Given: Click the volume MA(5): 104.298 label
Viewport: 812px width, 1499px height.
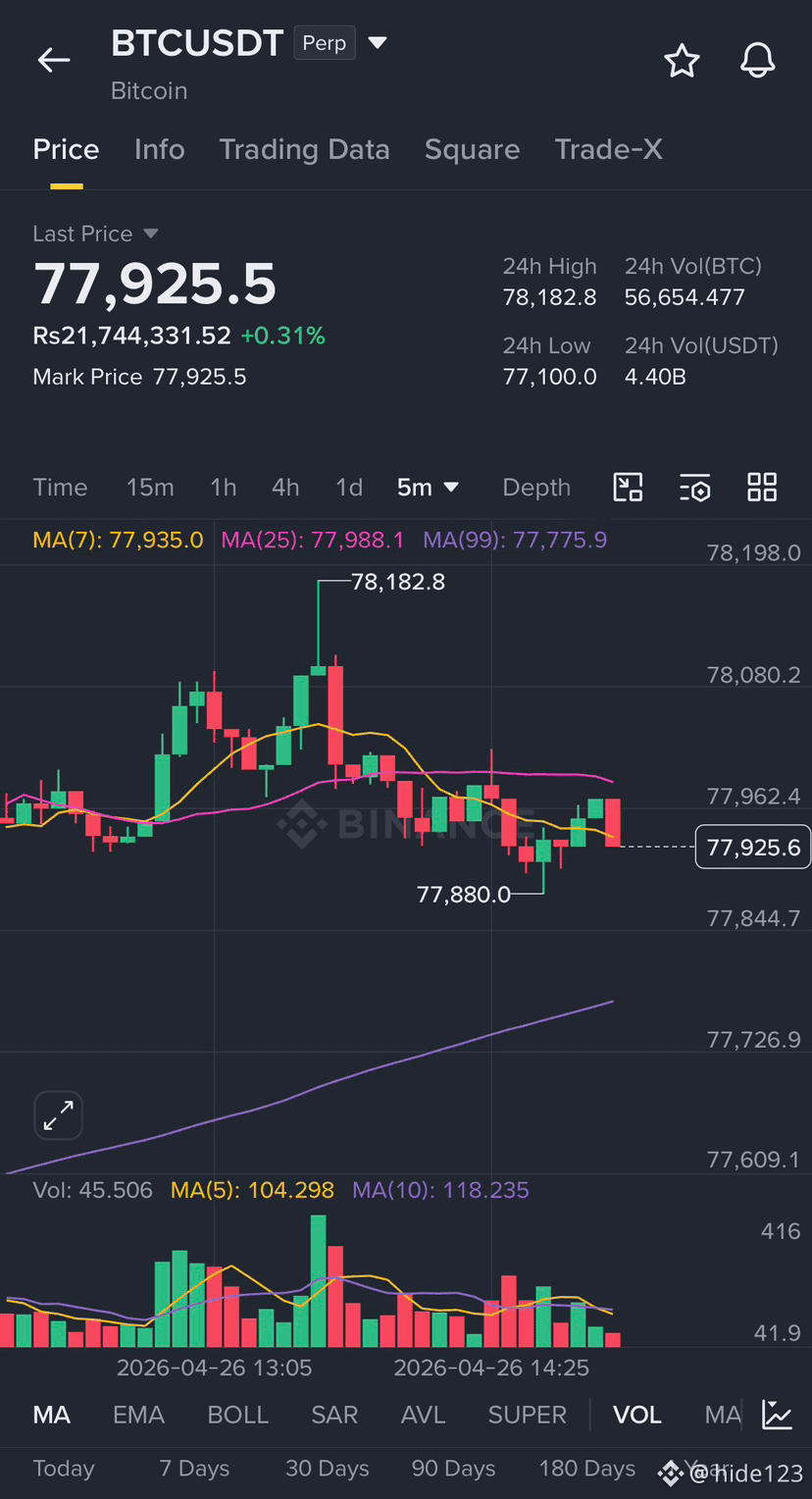Looking at the screenshot, I should pos(252,1191).
